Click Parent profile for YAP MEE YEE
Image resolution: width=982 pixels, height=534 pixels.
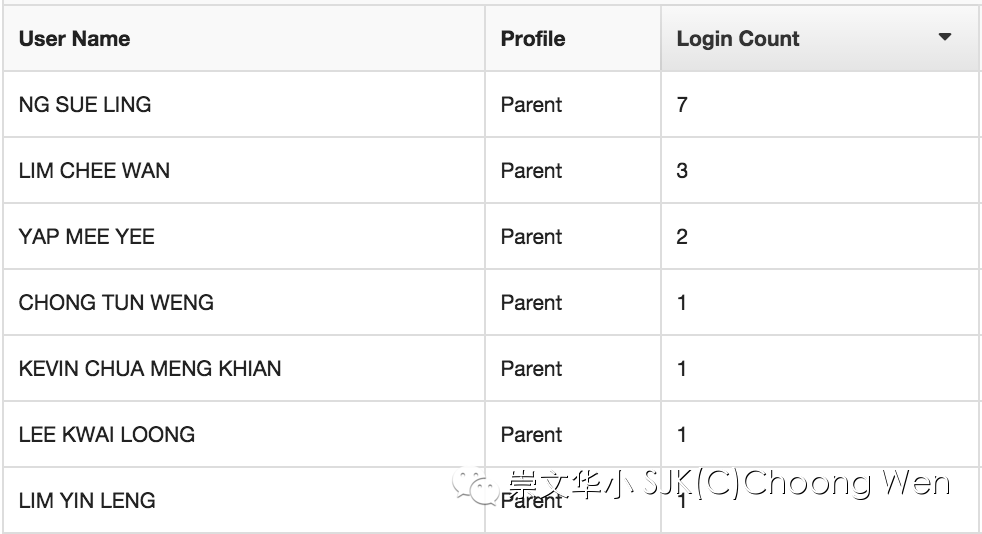531,237
